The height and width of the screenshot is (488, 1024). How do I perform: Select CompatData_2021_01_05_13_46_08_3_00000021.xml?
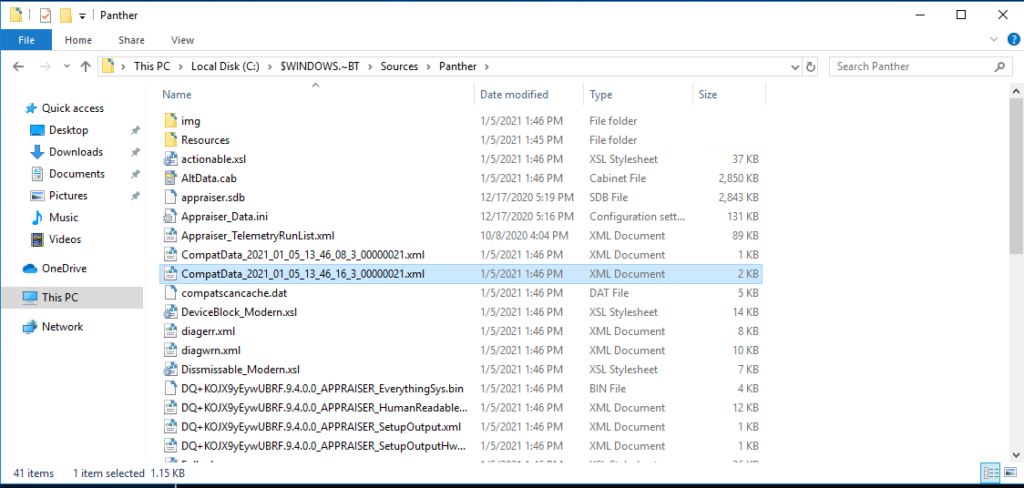(x=303, y=255)
